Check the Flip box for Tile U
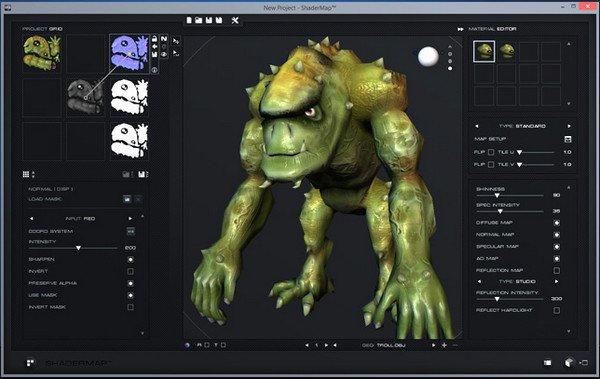The width and height of the screenshot is (600, 379). pyautogui.click(x=491, y=152)
